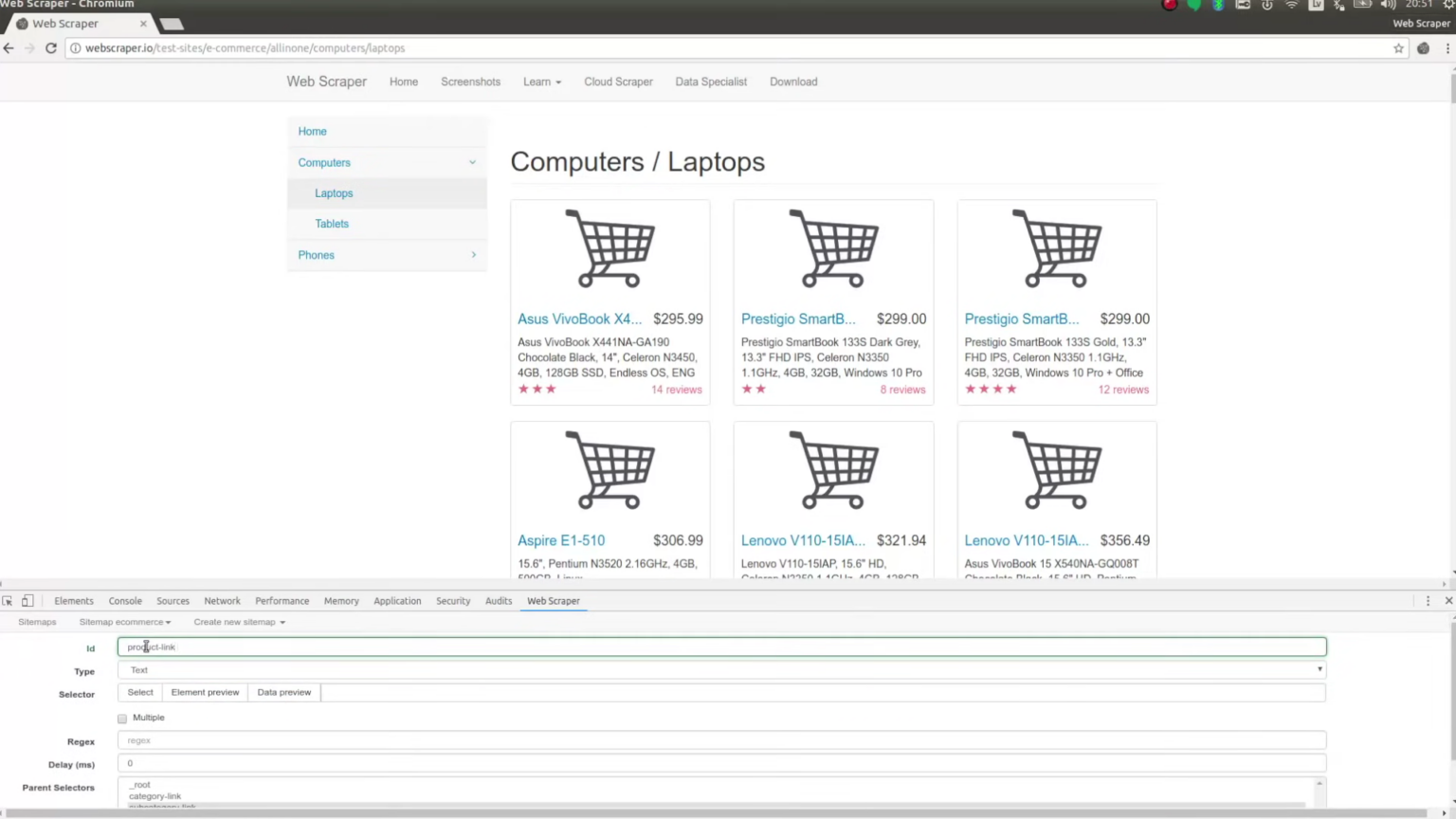
Task: Click the browser back arrow
Action: [9, 48]
